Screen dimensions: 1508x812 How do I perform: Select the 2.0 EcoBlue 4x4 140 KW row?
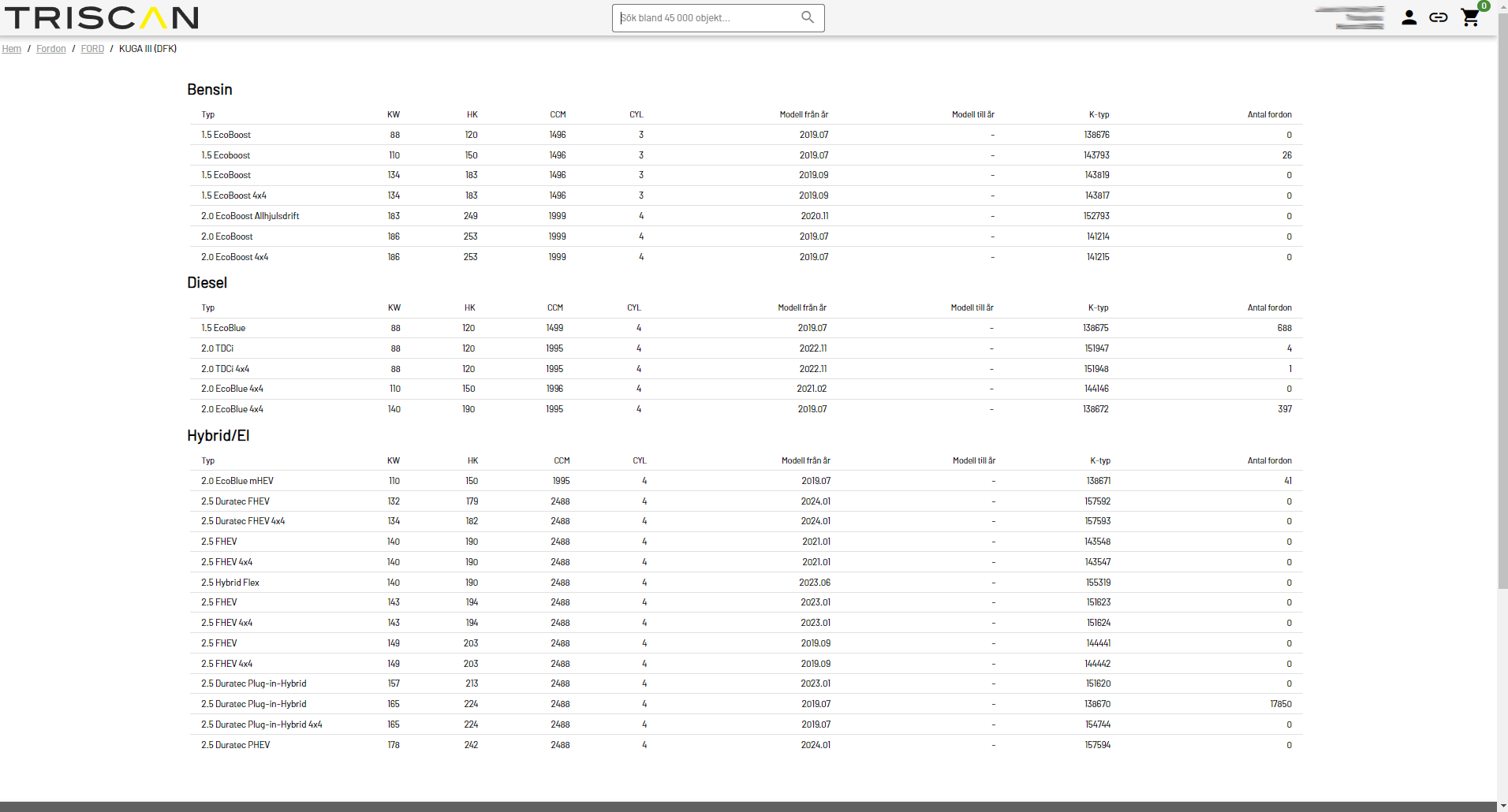click(745, 409)
